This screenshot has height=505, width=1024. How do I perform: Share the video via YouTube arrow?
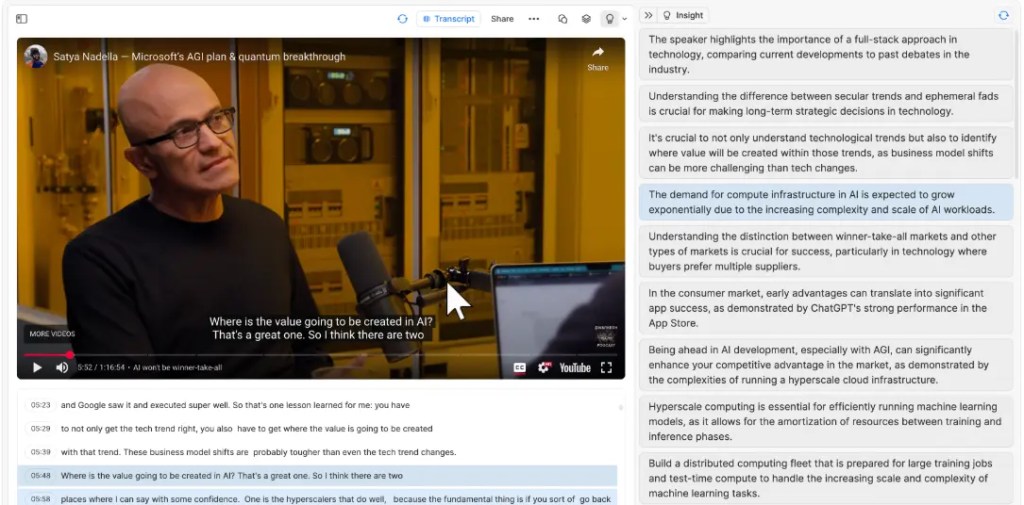tap(598, 58)
